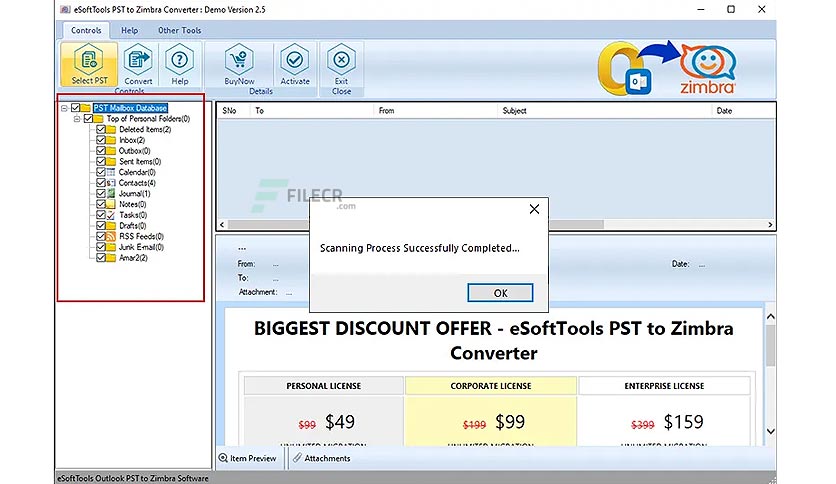836x484 pixels.
Task: Click the app icon in title bar
Action: coord(65,10)
